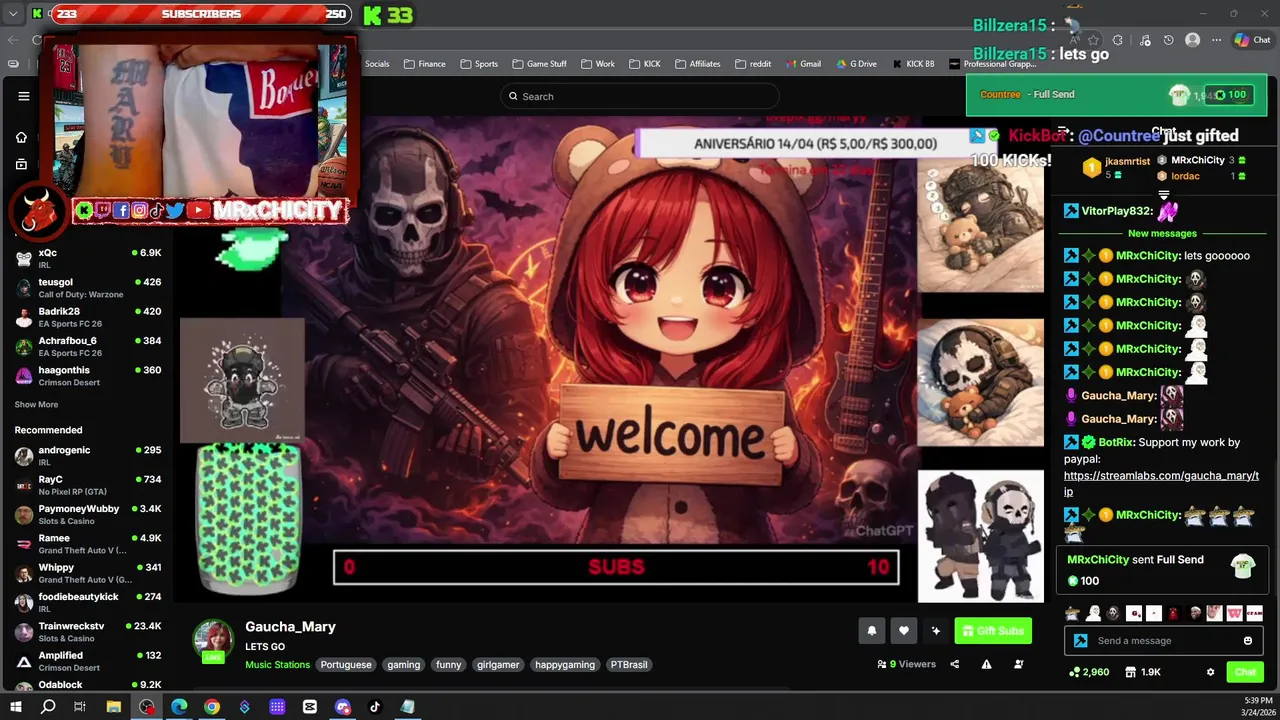Select the girlgamer tag
This screenshot has width=1280, height=720.
click(x=498, y=665)
